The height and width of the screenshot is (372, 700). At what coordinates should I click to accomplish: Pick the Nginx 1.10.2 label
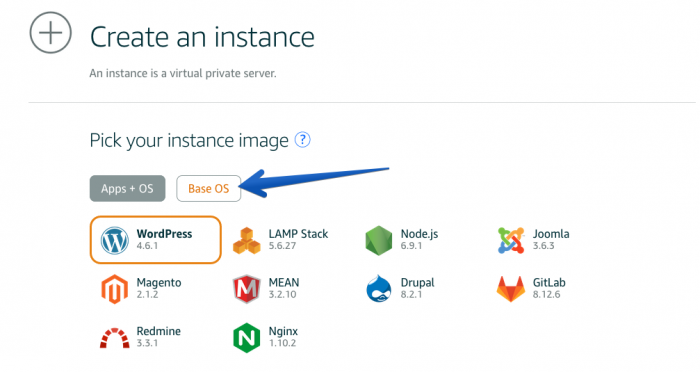[283, 337]
